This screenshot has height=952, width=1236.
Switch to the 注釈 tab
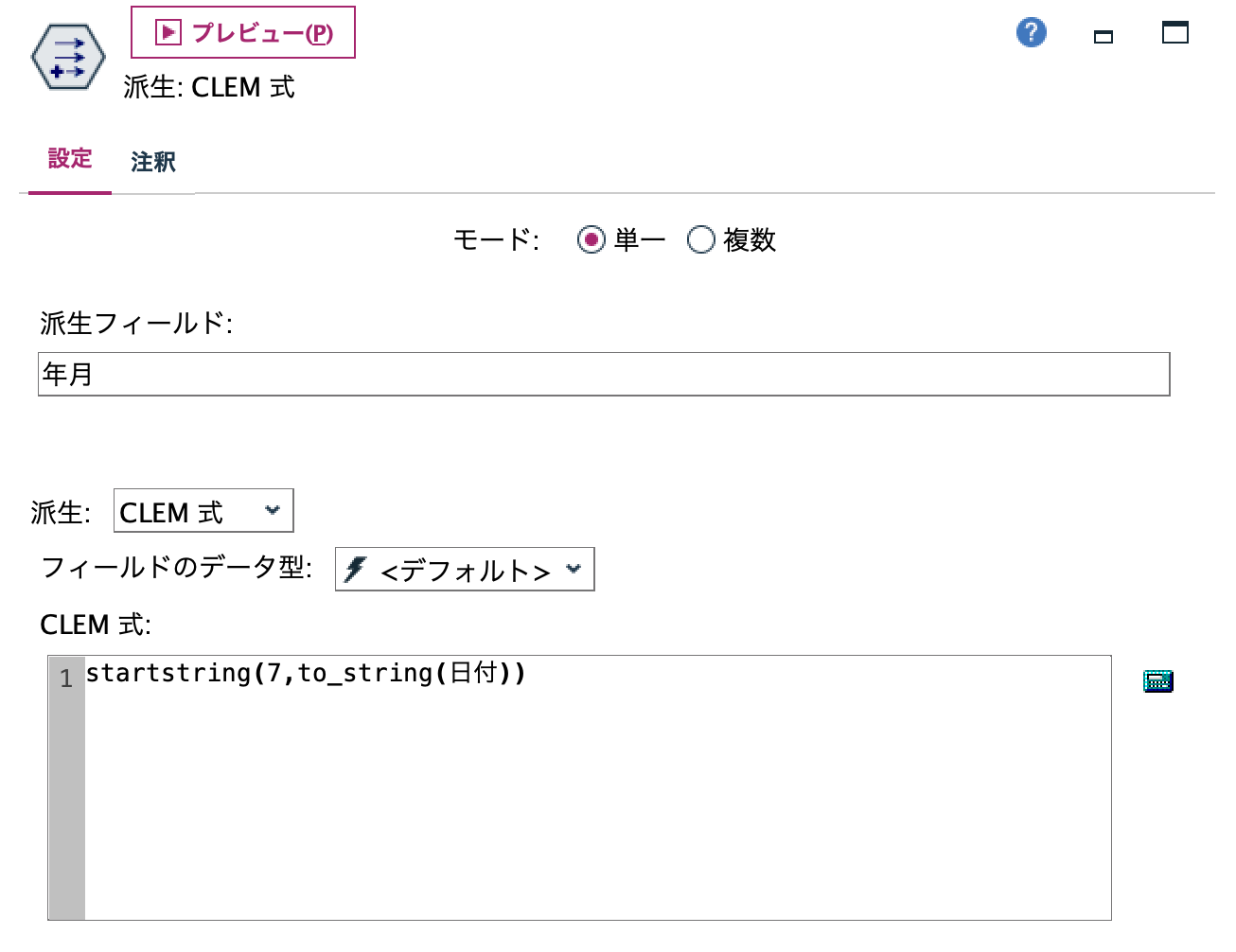coord(153,162)
